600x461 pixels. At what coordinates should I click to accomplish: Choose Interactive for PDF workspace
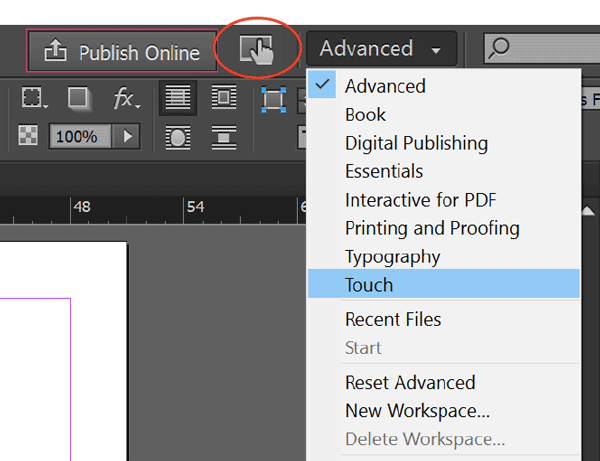coord(444,200)
